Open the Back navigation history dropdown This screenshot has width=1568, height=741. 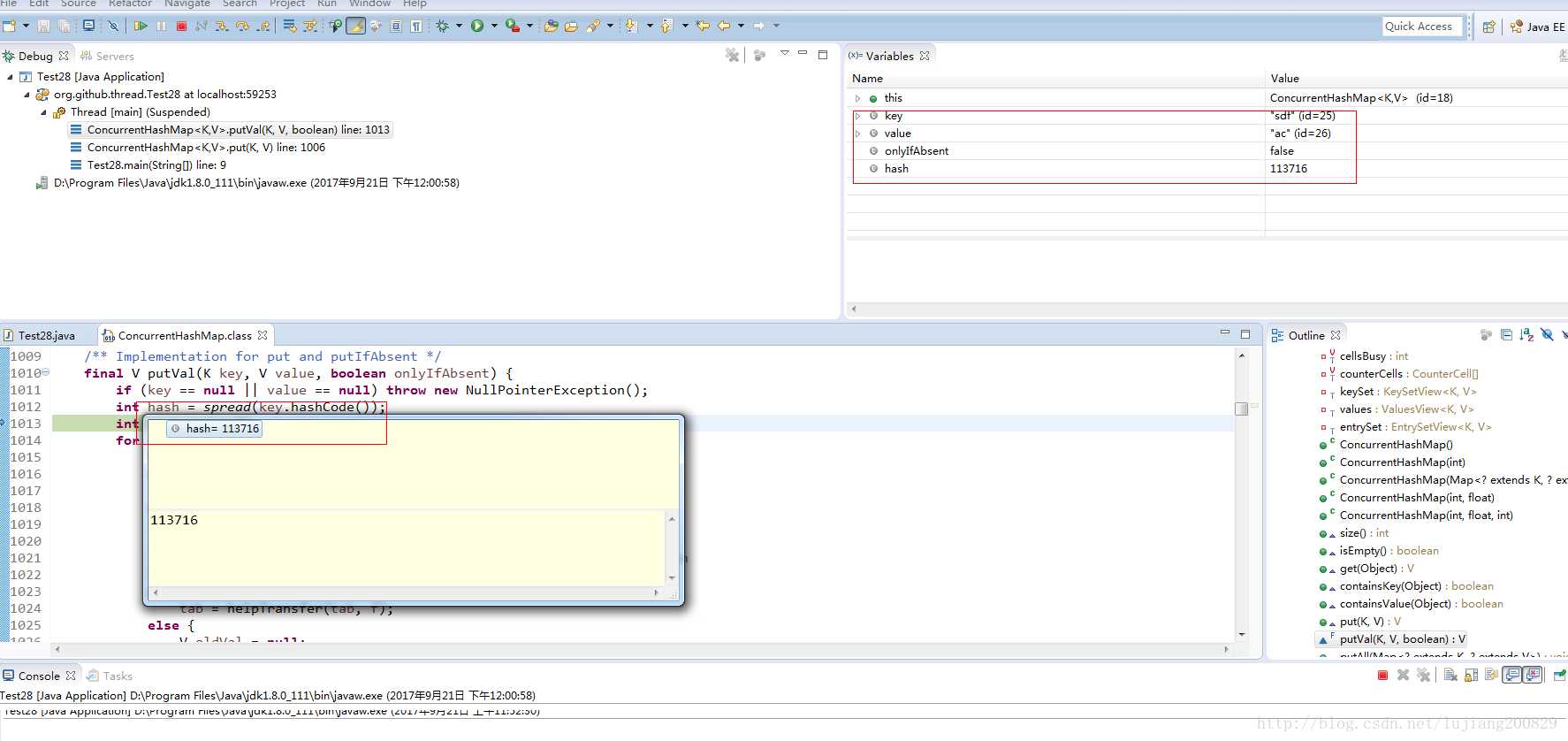pyautogui.click(x=741, y=26)
